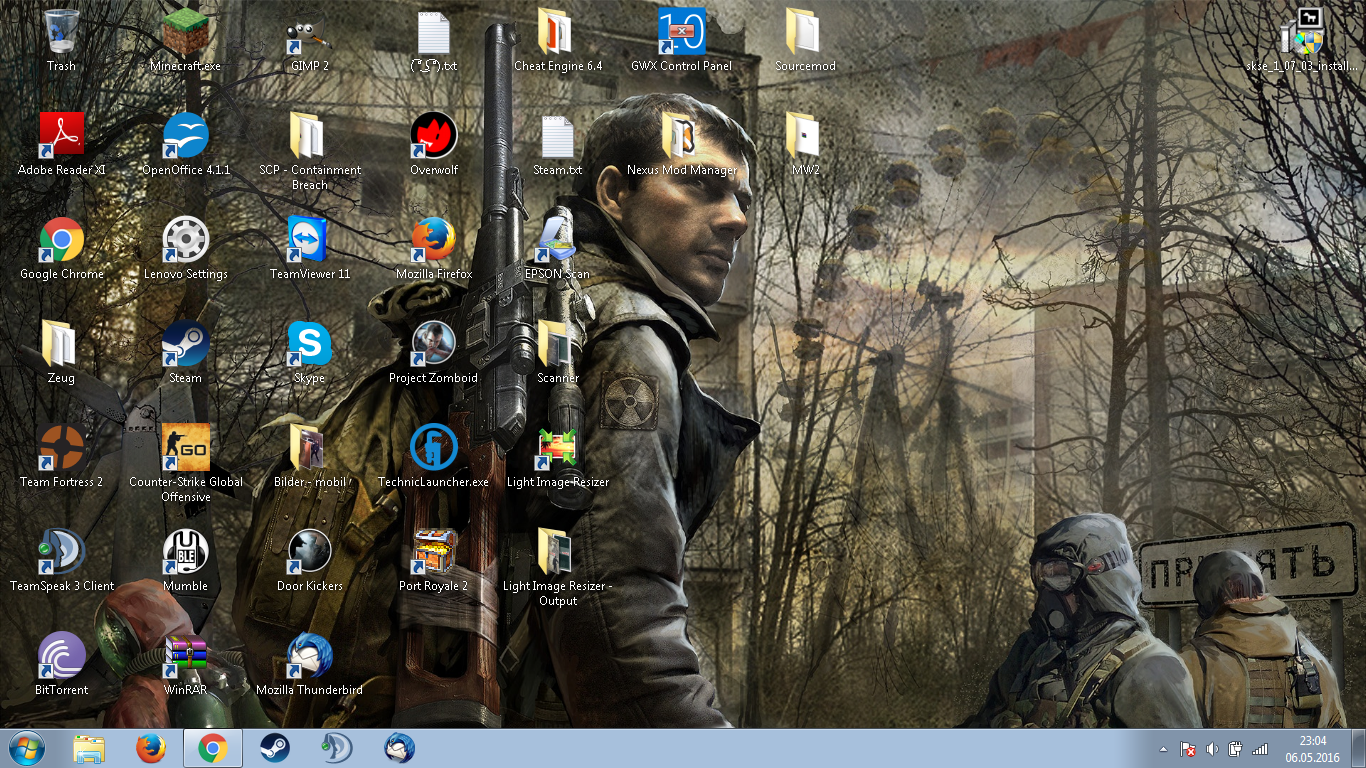
Task: Click the Overwolf desktop icon
Action: pyautogui.click(x=434, y=138)
